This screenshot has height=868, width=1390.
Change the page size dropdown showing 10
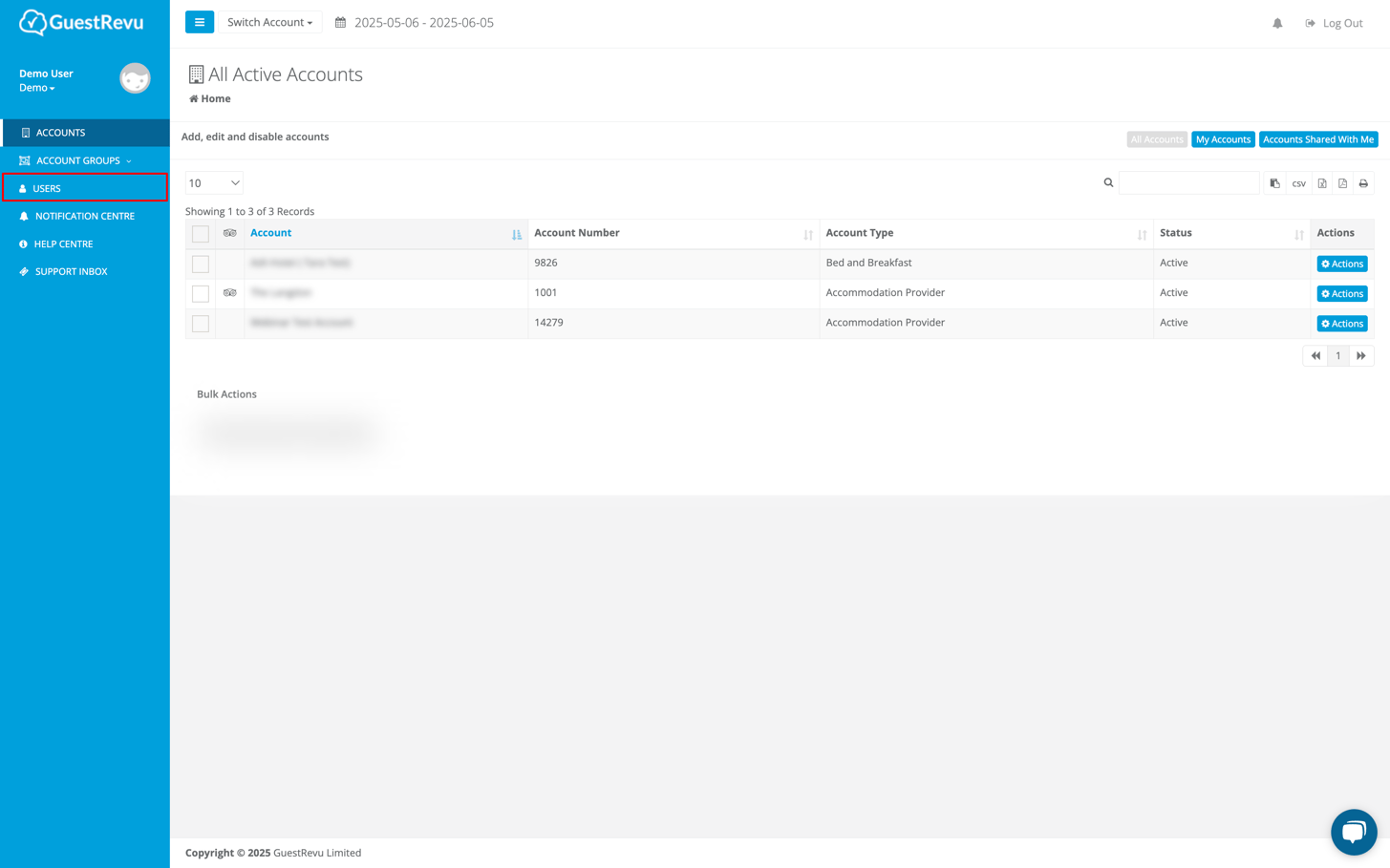(213, 181)
